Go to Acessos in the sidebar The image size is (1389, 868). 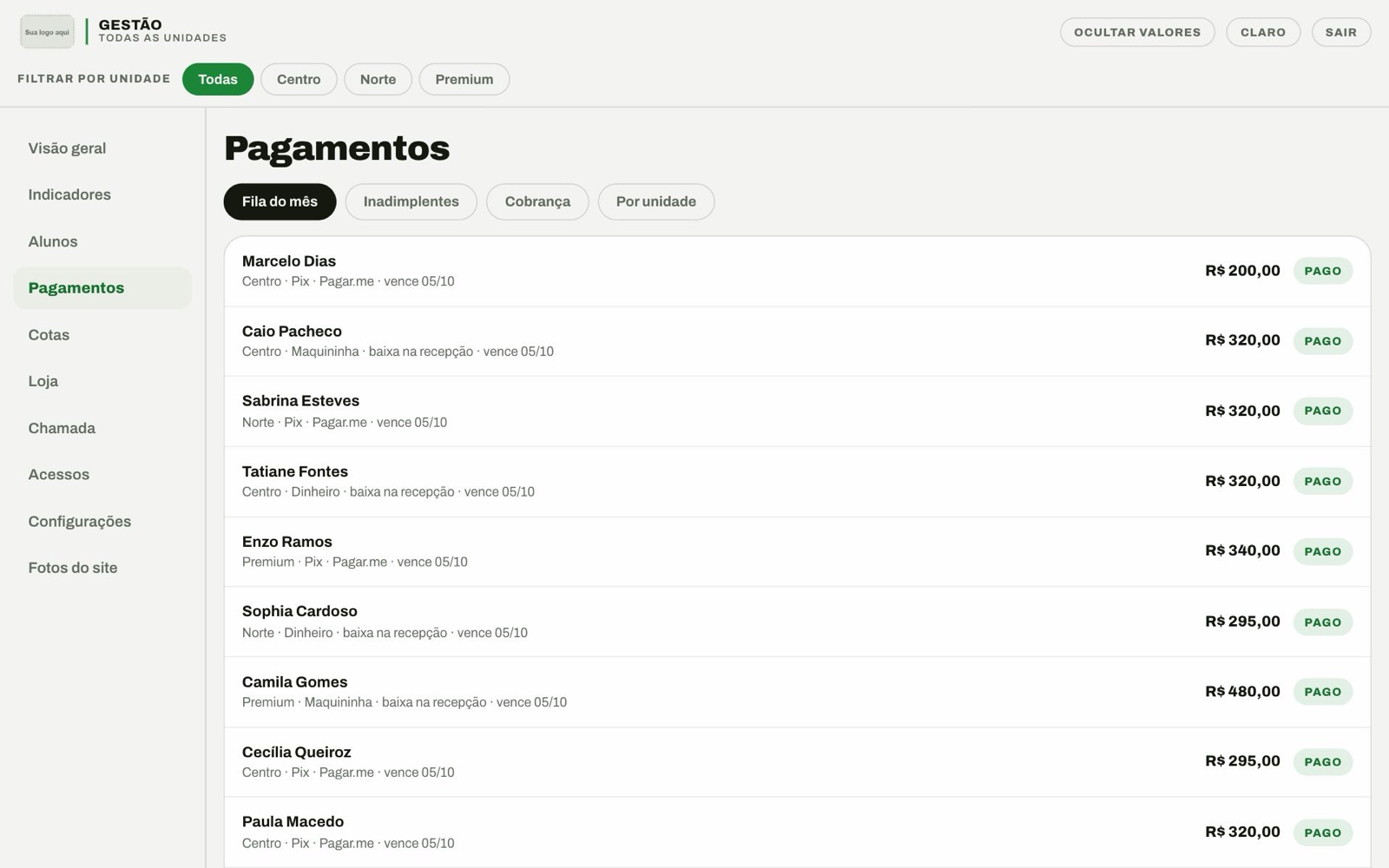point(102,475)
